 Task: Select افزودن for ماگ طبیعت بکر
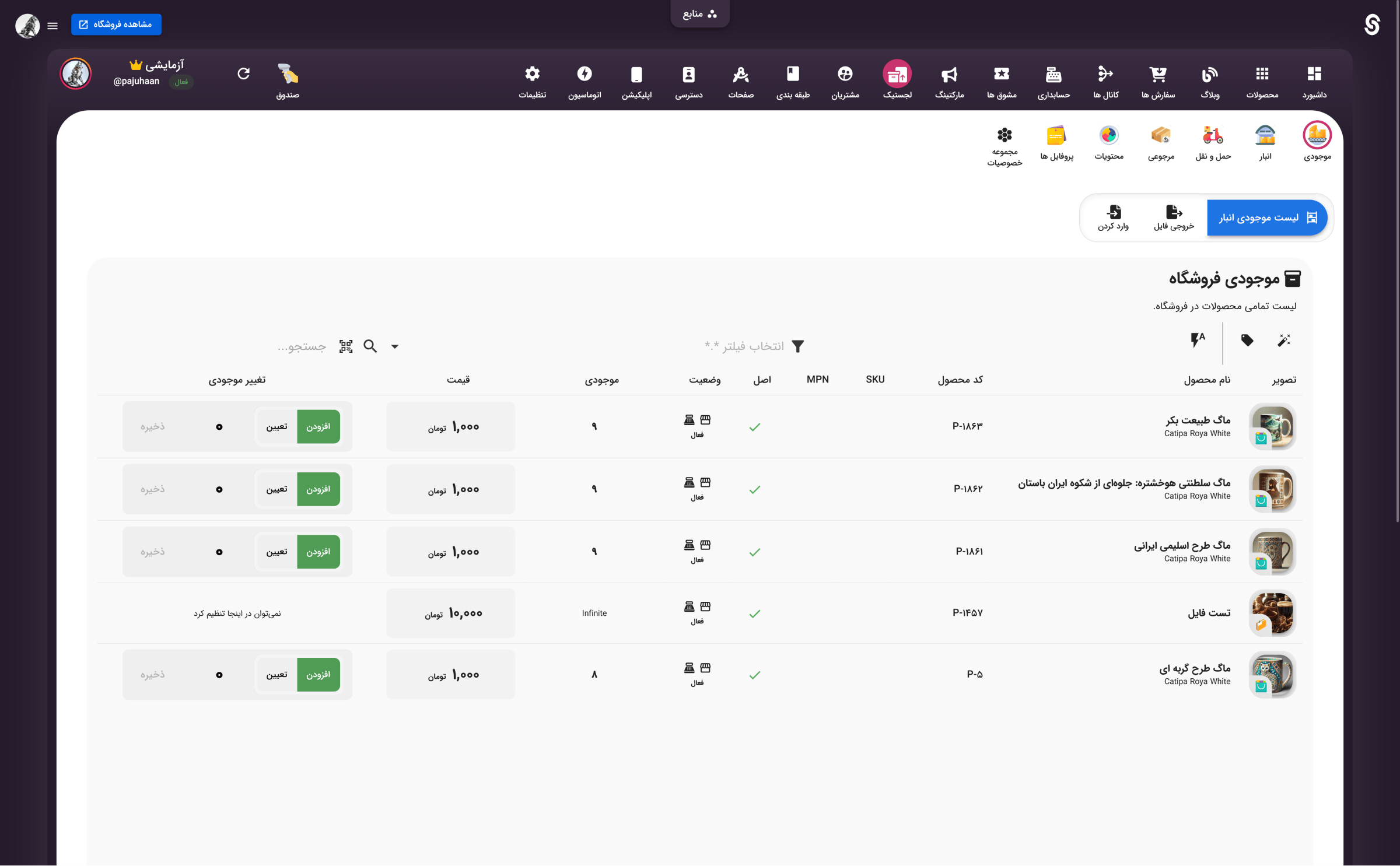(318, 427)
